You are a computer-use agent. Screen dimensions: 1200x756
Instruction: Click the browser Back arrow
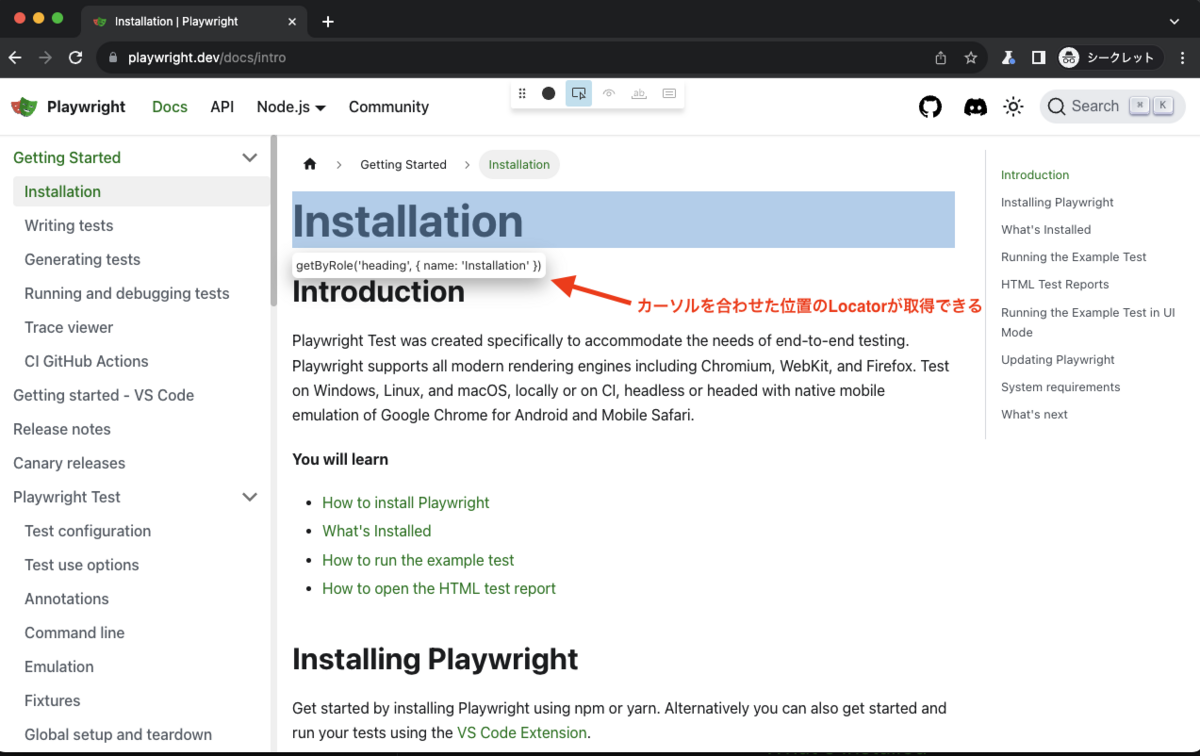[15, 58]
